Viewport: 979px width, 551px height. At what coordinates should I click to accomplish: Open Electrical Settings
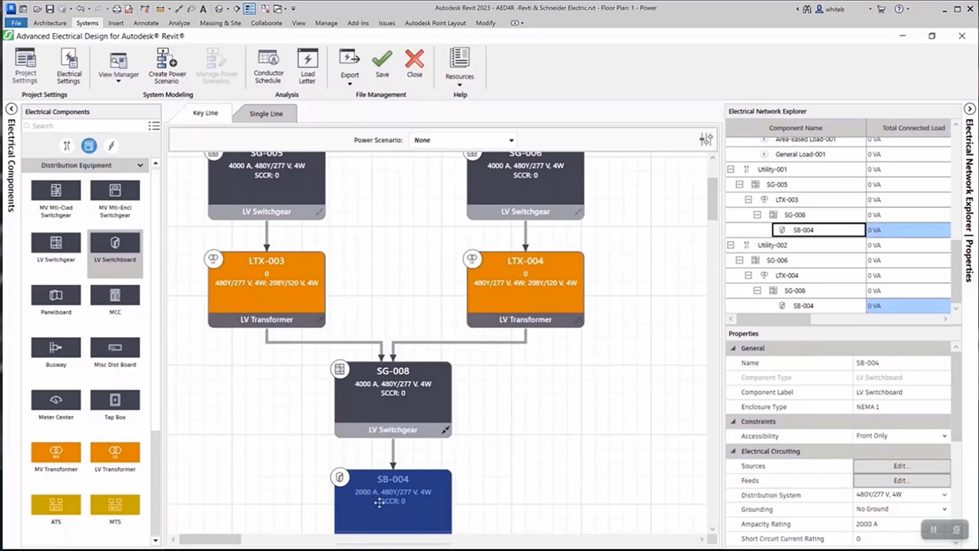pyautogui.click(x=69, y=66)
